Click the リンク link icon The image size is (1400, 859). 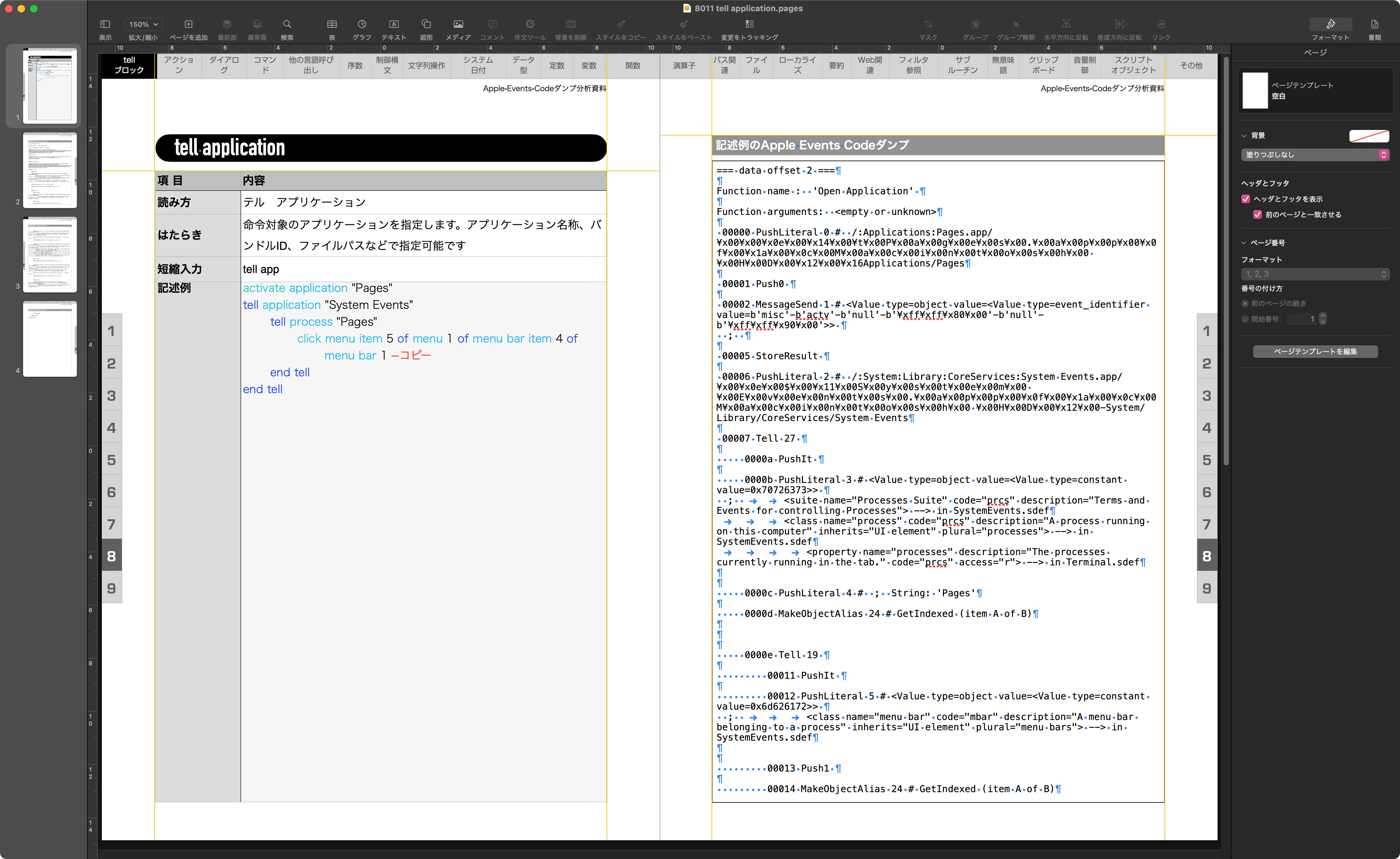(1161, 24)
